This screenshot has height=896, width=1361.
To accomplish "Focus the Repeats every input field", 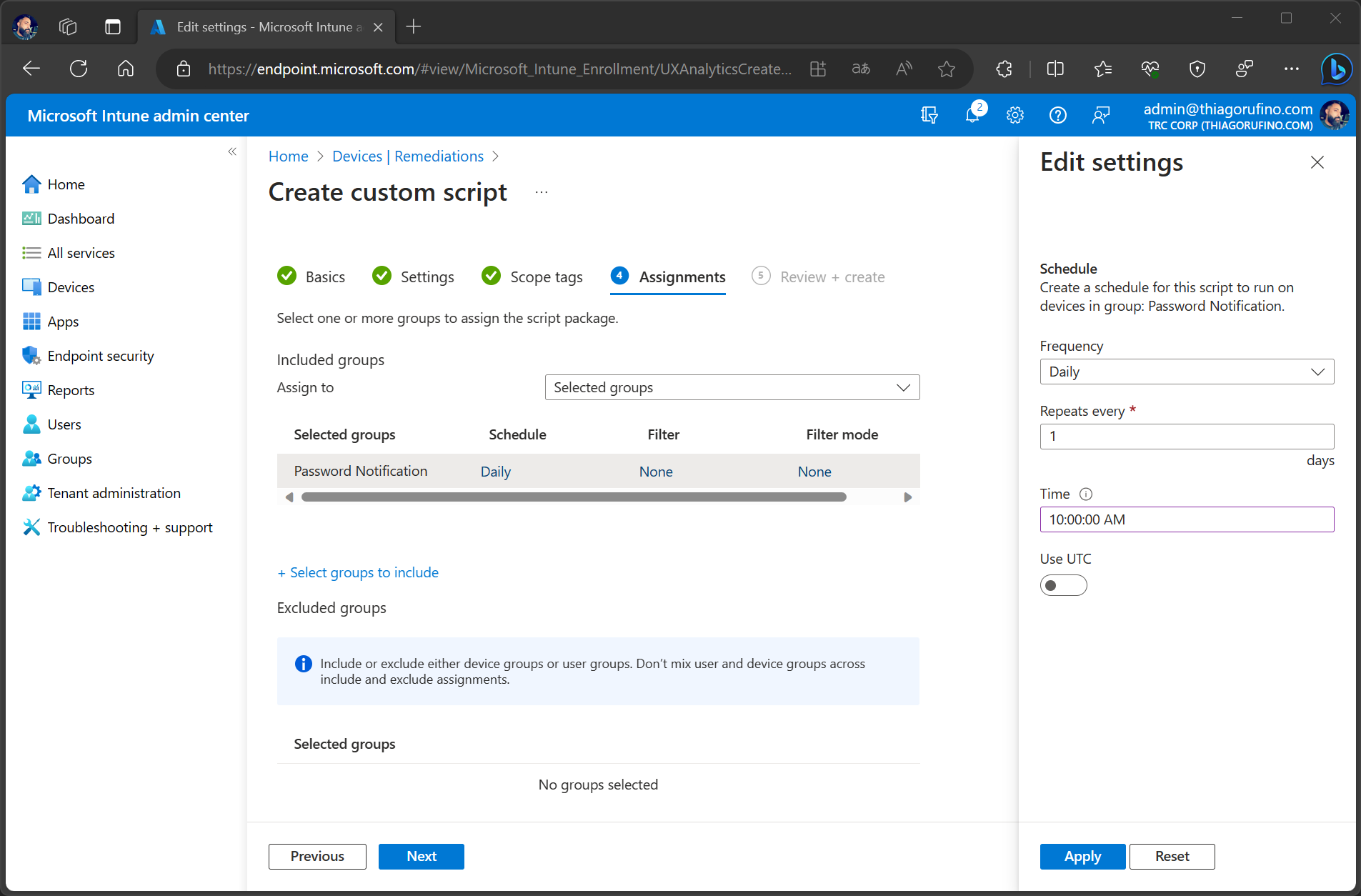I will [x=1187, y=437].
